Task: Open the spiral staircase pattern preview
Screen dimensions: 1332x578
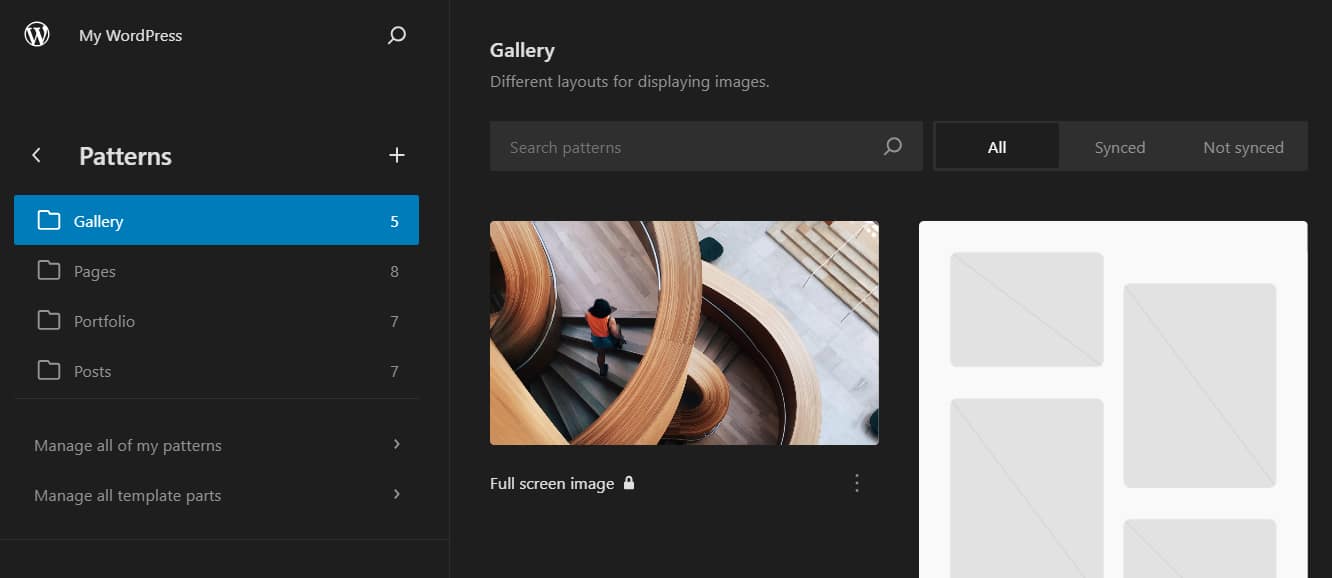Action: [x=684, y=333]
